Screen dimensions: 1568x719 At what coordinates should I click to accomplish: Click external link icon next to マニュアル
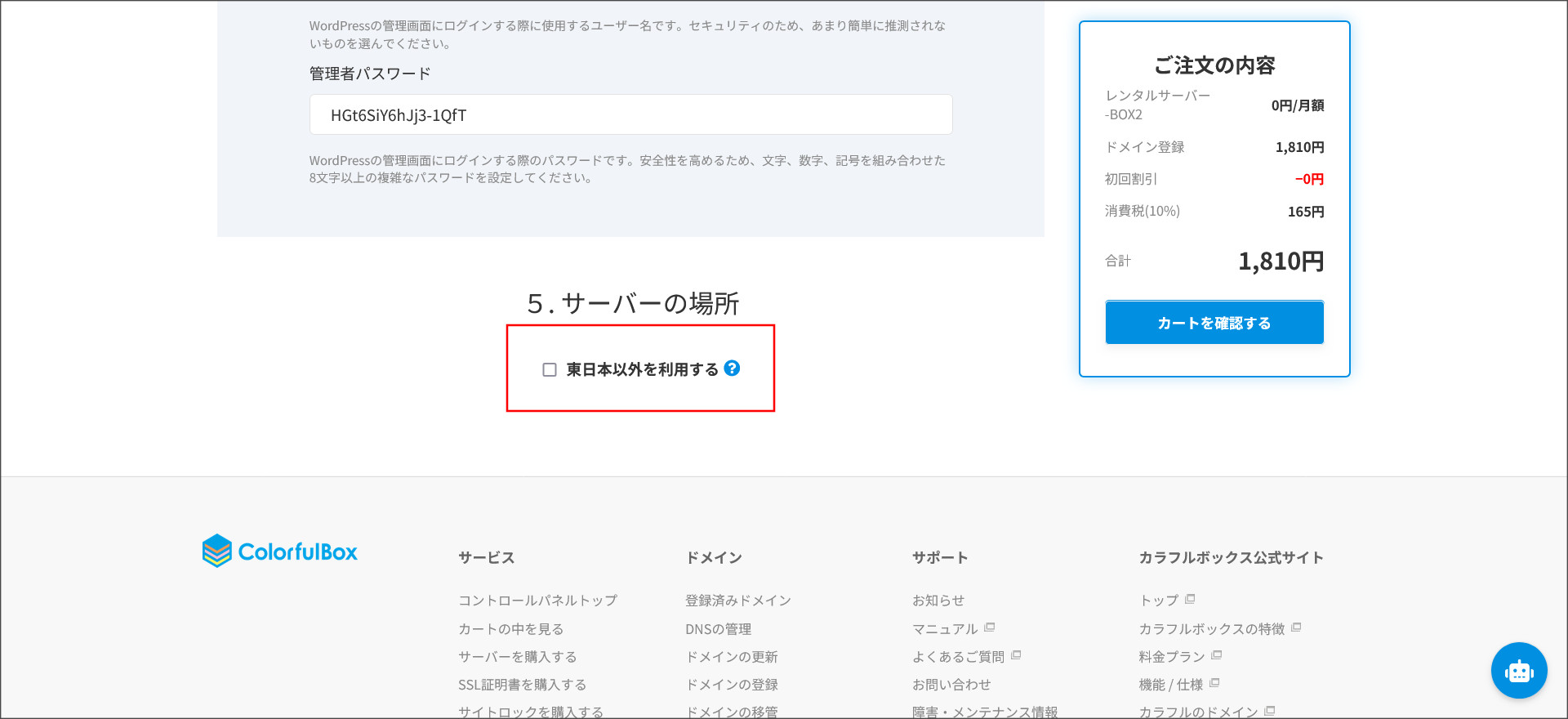pos(990,627)
